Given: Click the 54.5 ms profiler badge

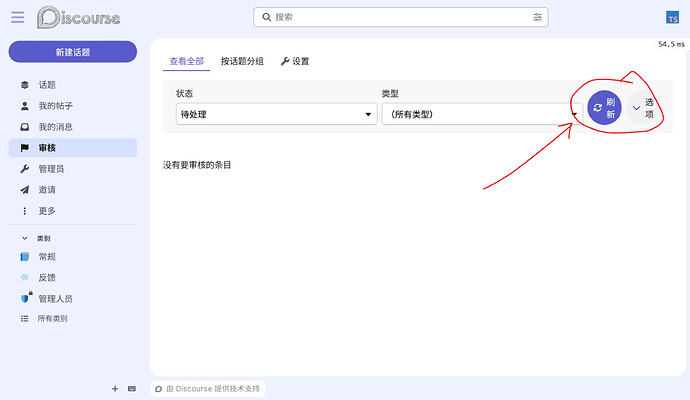Looking at the screenshot, I should coord(672,44).
